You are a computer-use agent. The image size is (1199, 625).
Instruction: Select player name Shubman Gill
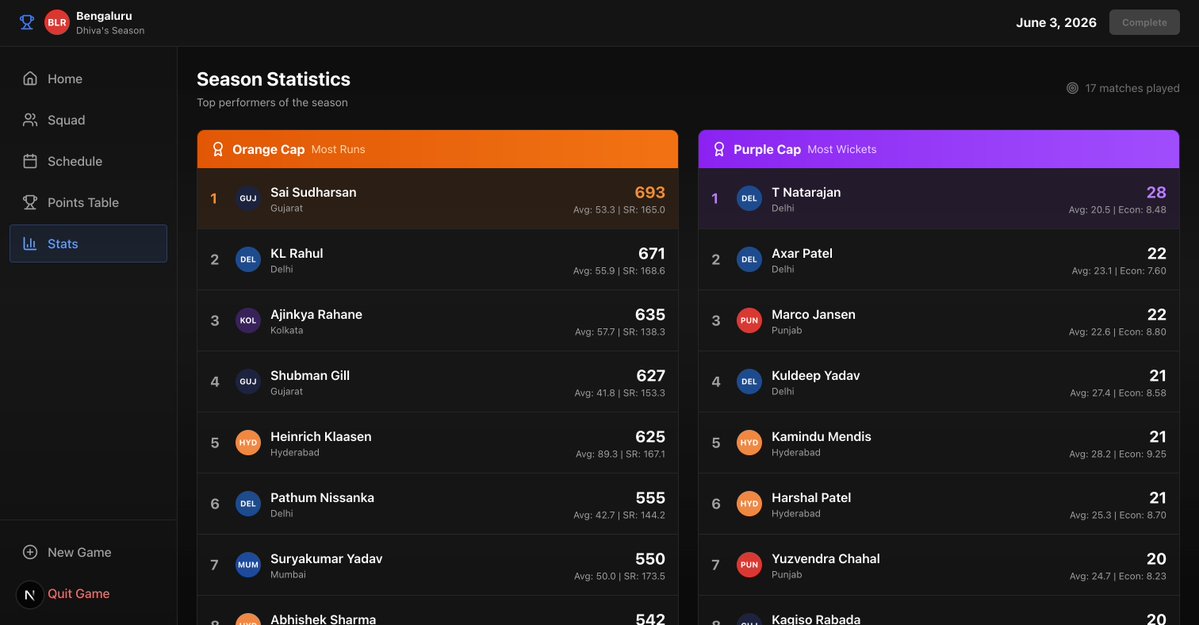point(310,376)
